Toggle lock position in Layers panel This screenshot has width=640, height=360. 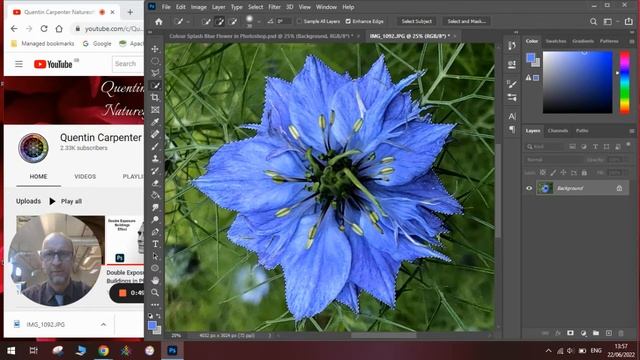click(563, 173)
